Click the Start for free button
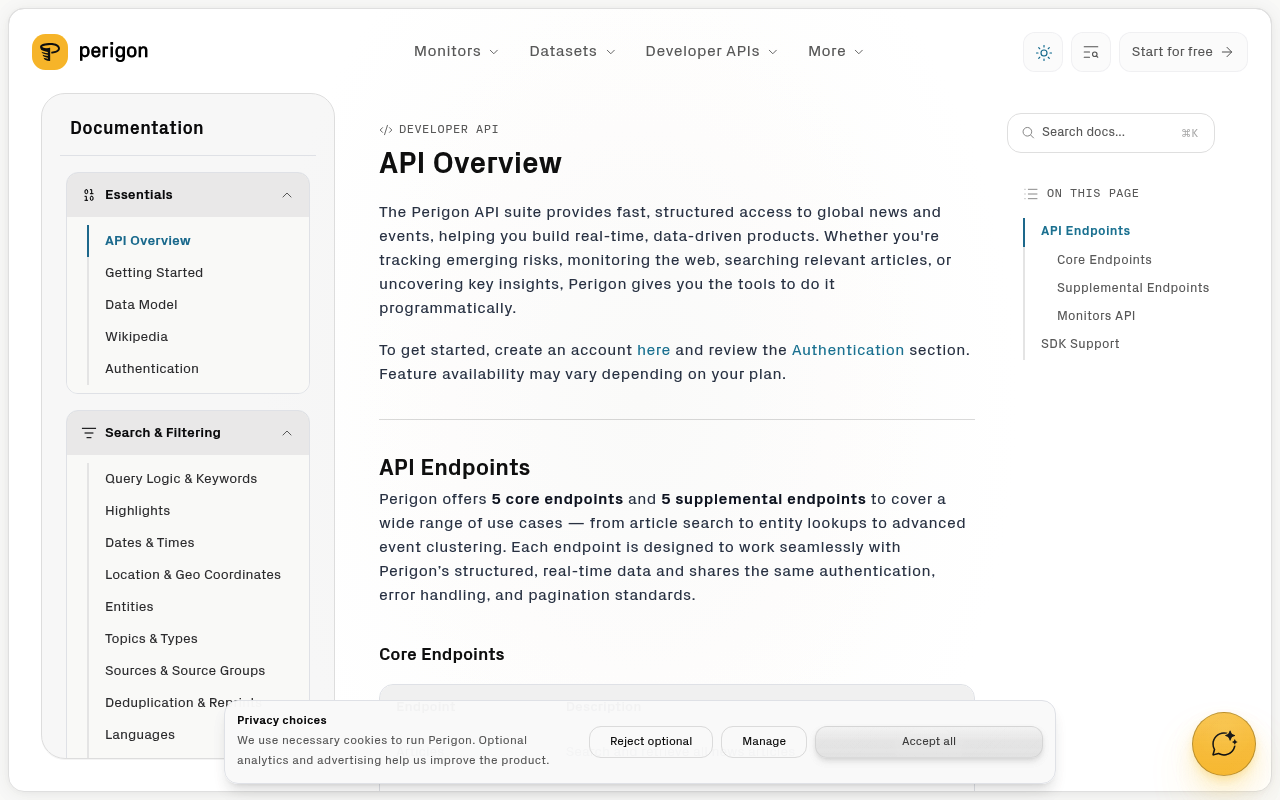The image size is (1280, 800). click(1183, 52)
